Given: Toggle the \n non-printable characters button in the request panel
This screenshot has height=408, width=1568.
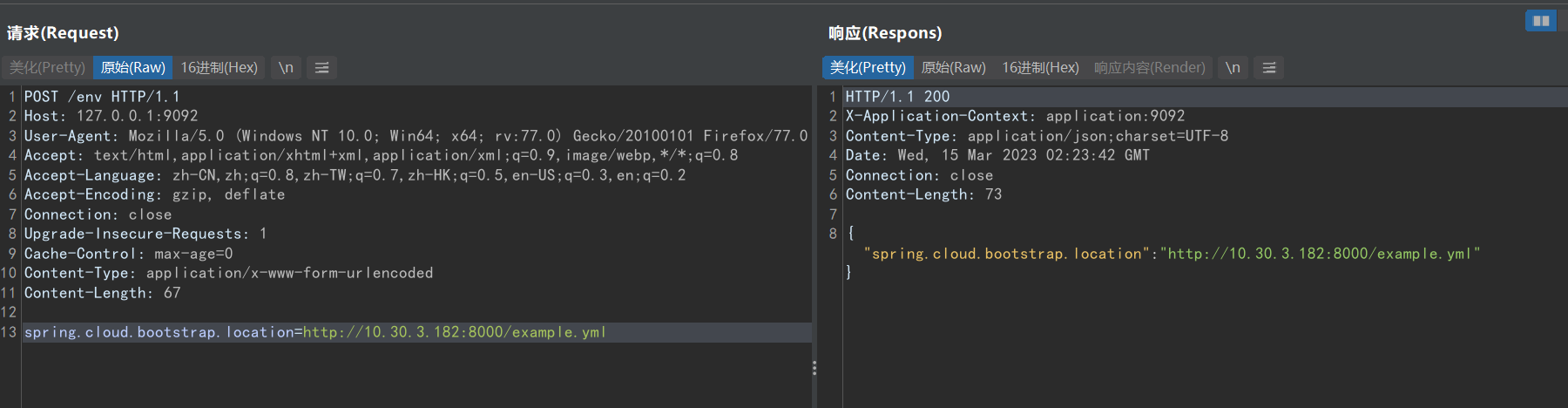Looking at the screenshot, I should tap(286, 68).
